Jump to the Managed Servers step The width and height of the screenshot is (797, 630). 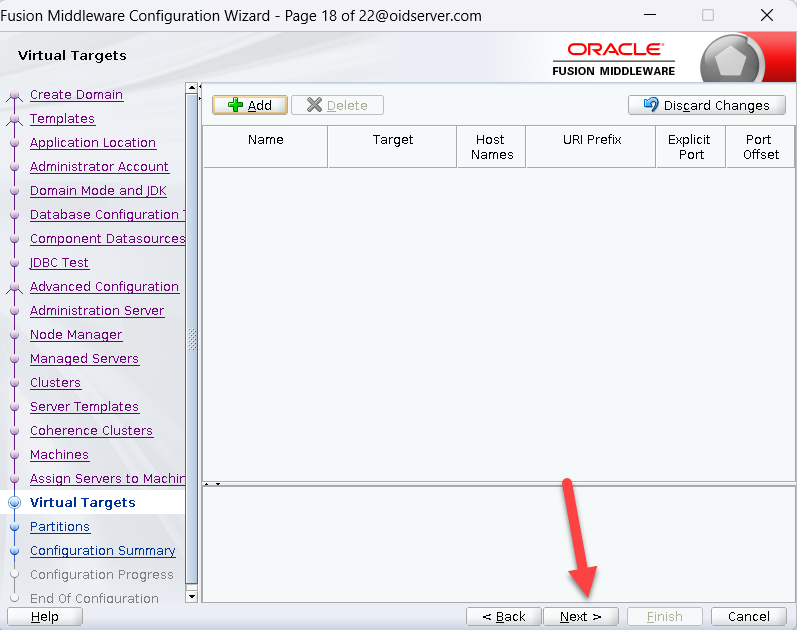(x=84, y=359)
